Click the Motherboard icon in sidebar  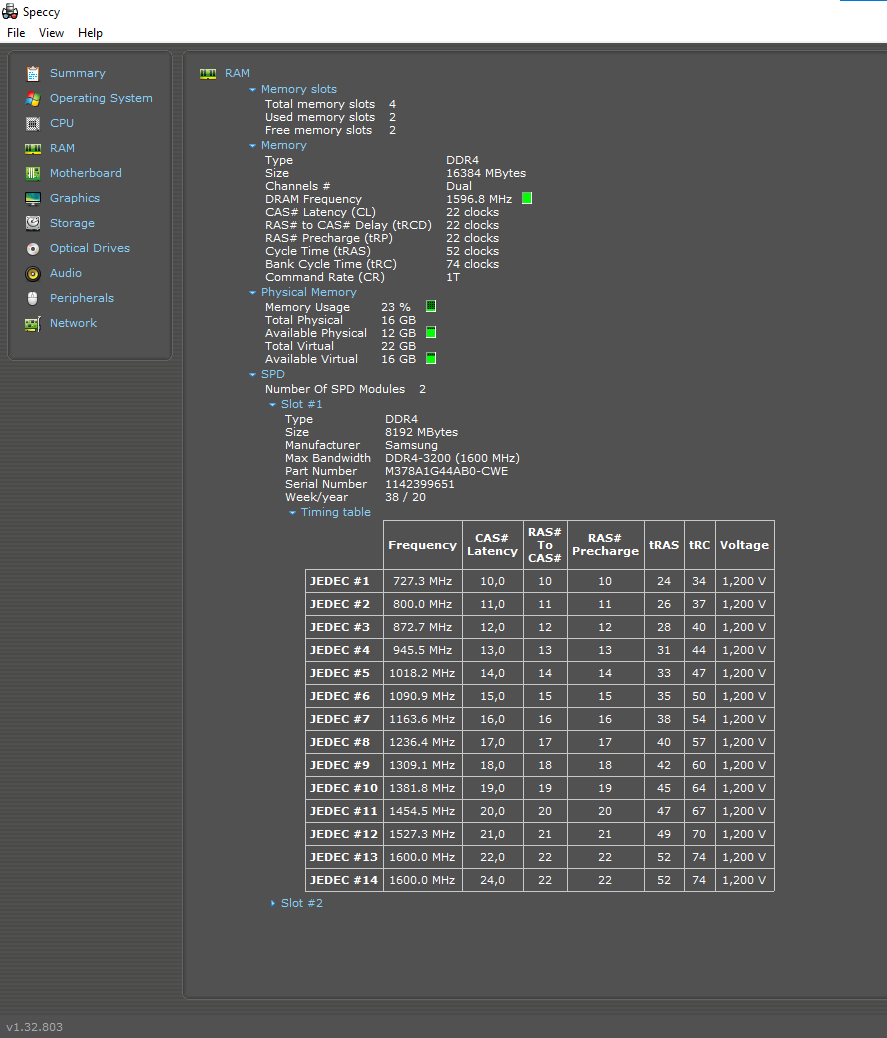tap(32, 173)
